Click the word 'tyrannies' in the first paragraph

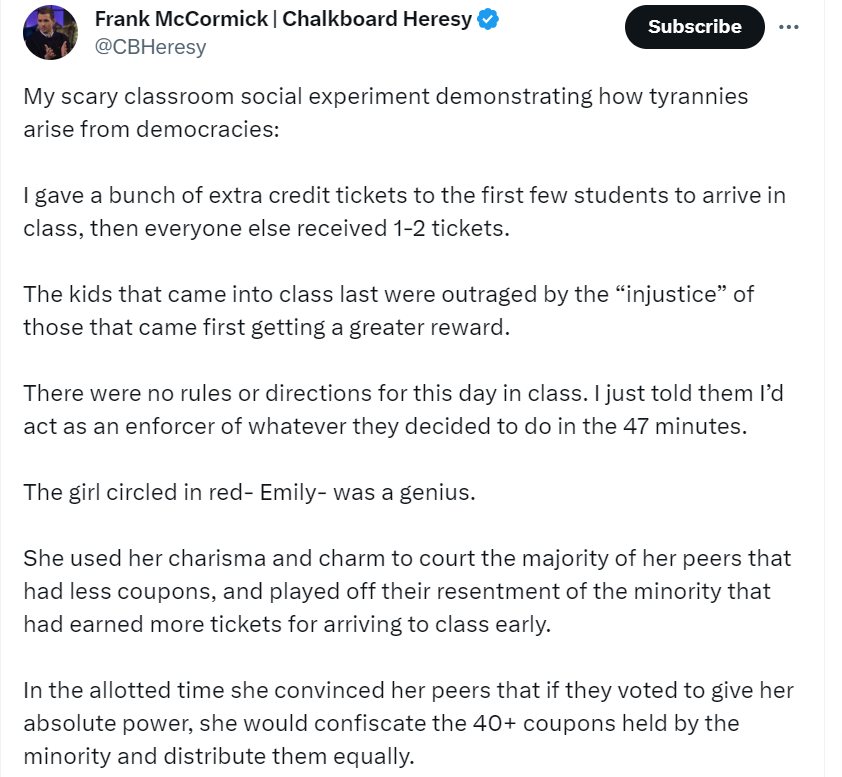(x=696, y=97)
